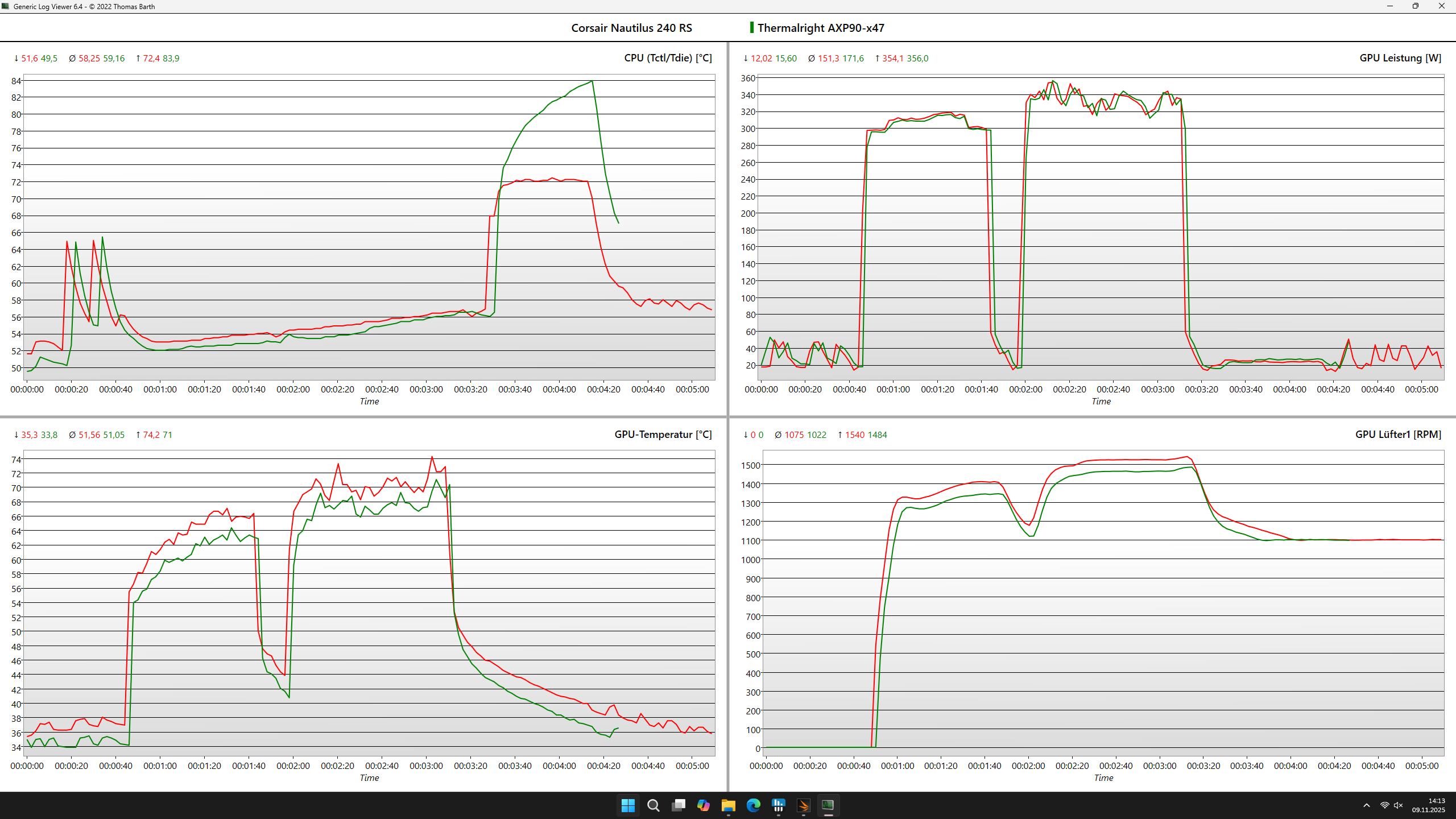Open Microsoft Edge from the taskbar

(753, 805)
